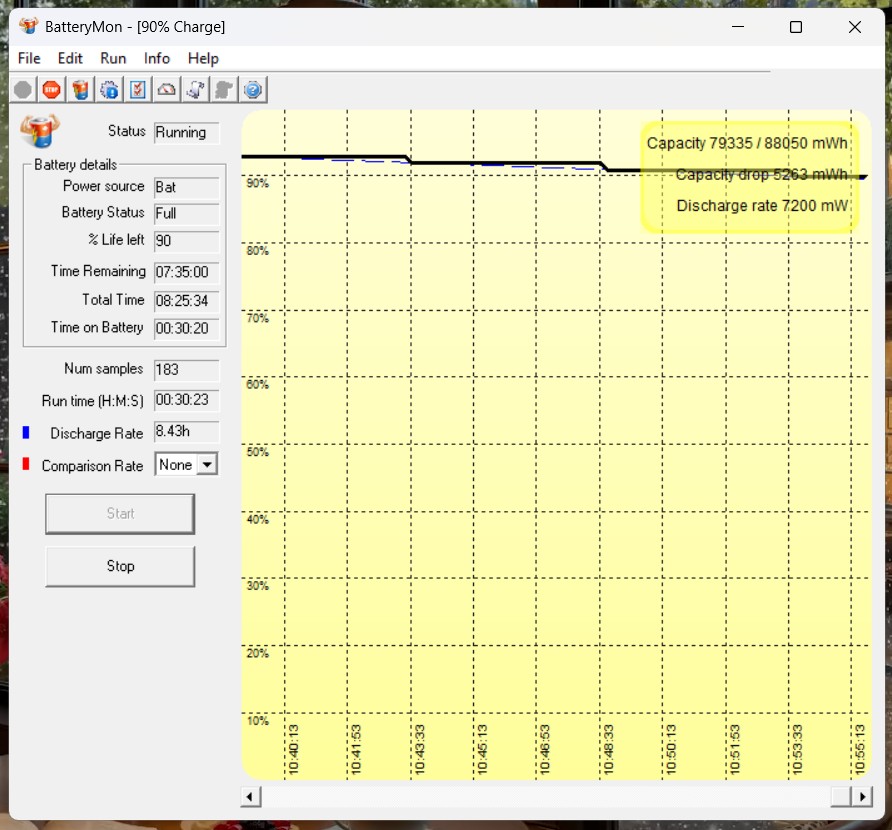Click the disabled Start button
892x830 pixels.
(120, 514)
